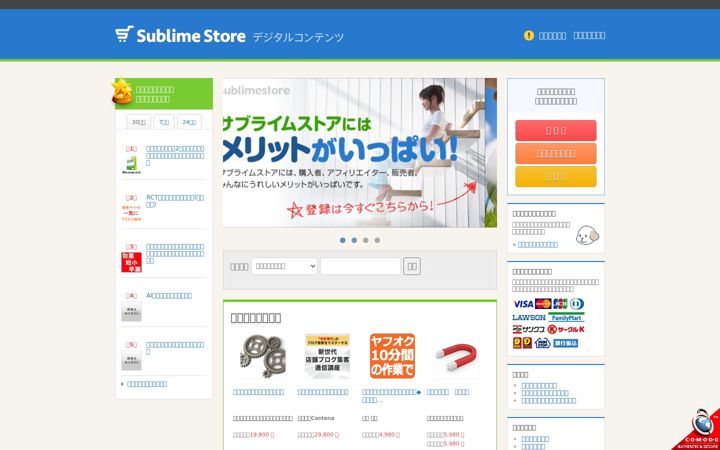Click the header link beside the warning icon
This screenshot has width=720, height=450.
pyautogui.click(x=552, y=36)
